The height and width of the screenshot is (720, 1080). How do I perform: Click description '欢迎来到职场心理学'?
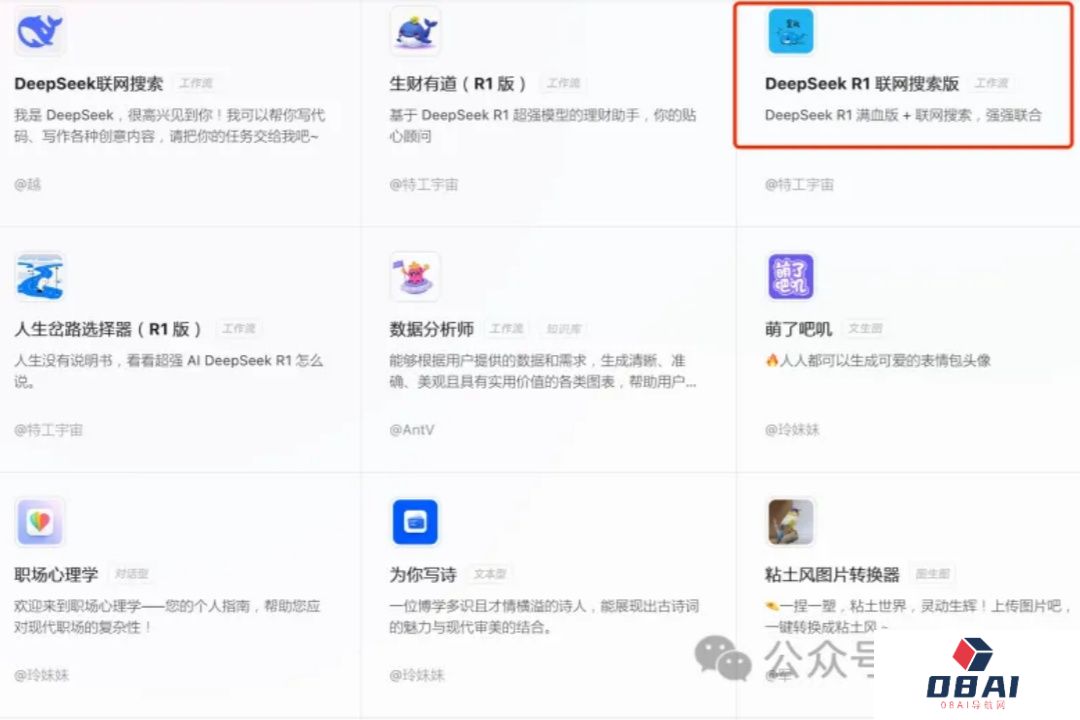[x=167, y=616]
